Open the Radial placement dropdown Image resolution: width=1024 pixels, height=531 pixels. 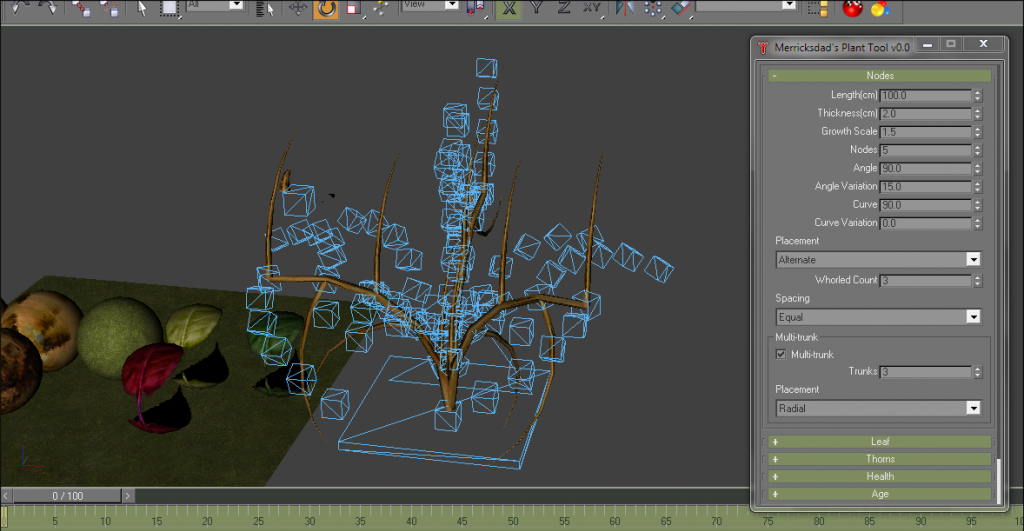[x=878, y=408]
